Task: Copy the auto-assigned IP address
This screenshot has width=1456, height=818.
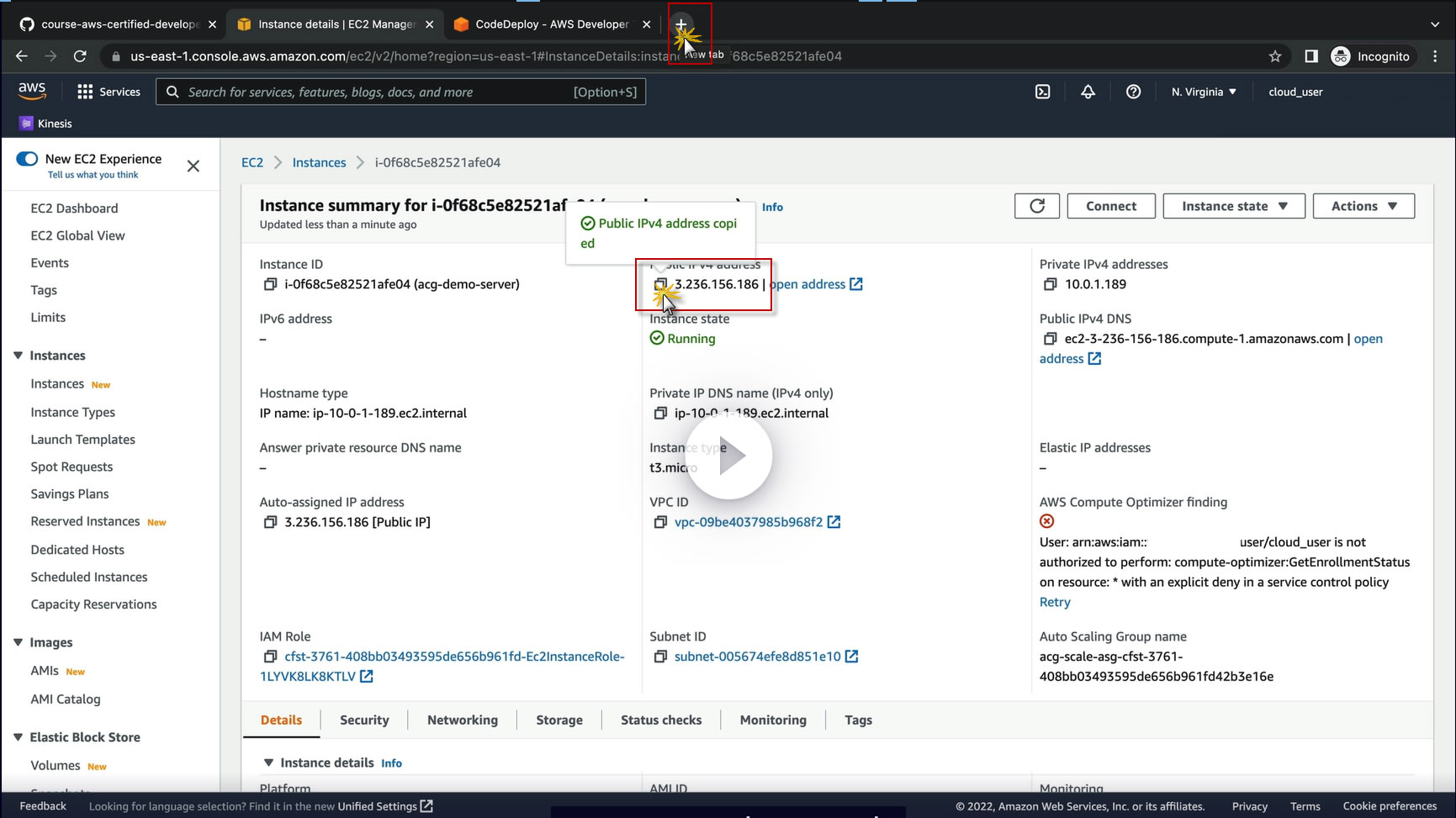Action: pyautogui.click(x=270, y=522)
